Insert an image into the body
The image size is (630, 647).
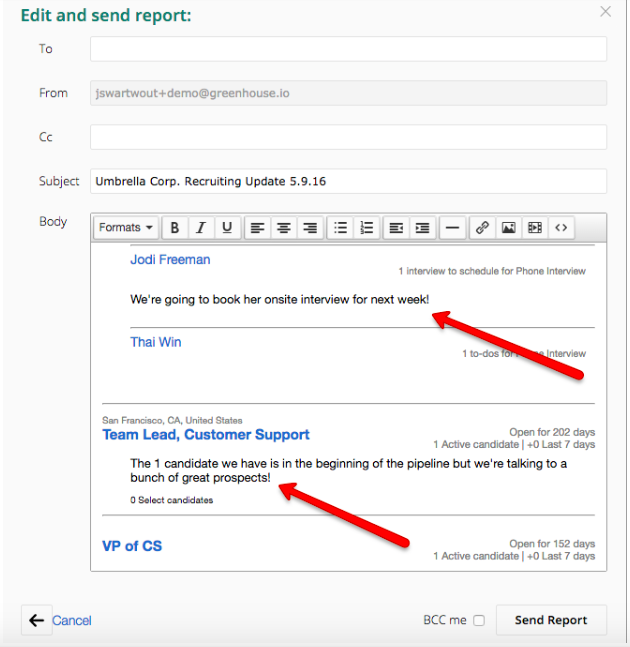(509, 227)
